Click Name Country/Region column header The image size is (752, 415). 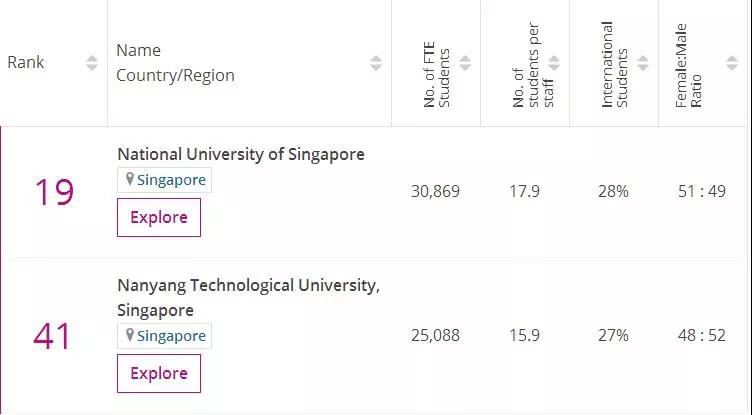click(175, 62)
